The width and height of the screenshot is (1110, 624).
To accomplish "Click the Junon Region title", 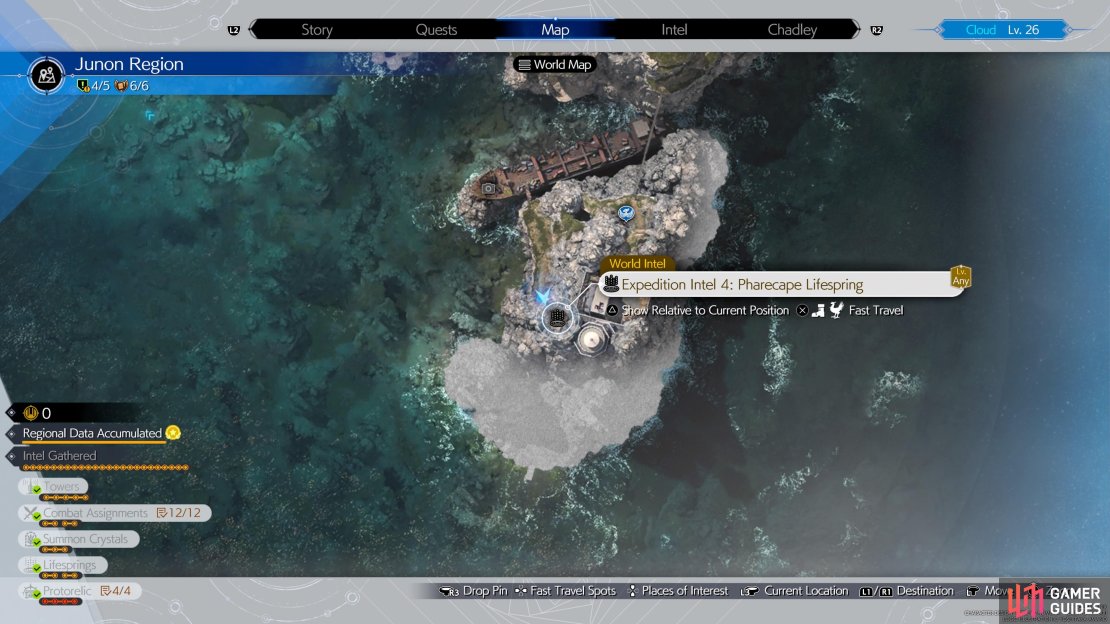I will coord(129,64).
